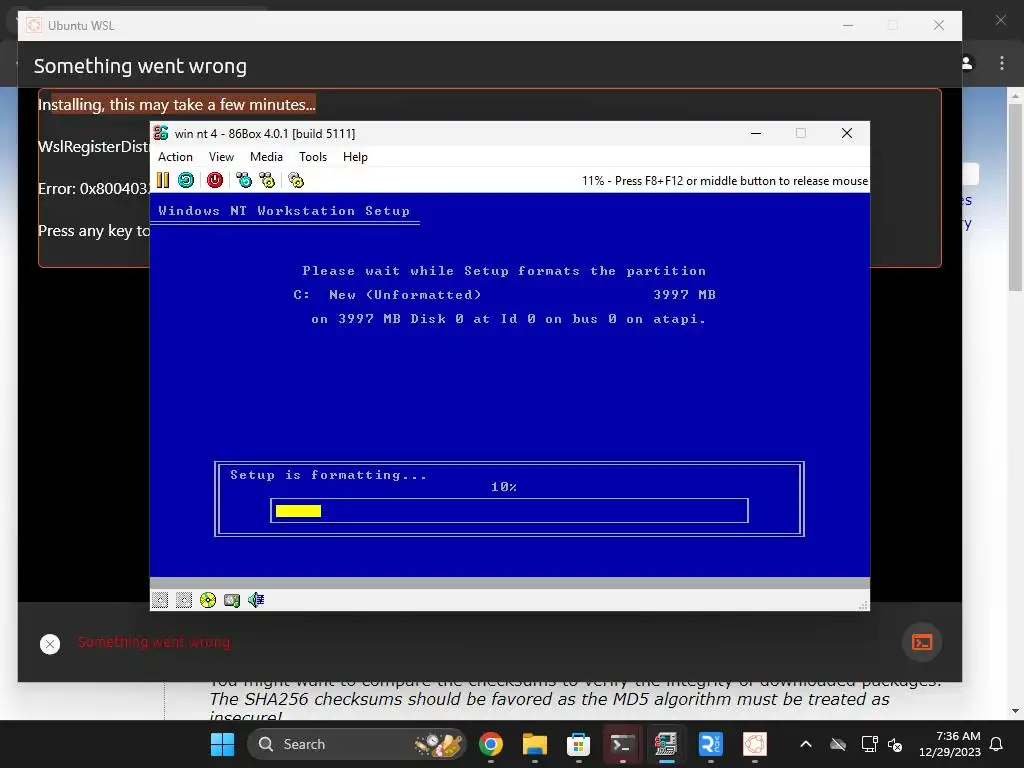Click the emulation speed text in toolbar

tap(725, 181)
